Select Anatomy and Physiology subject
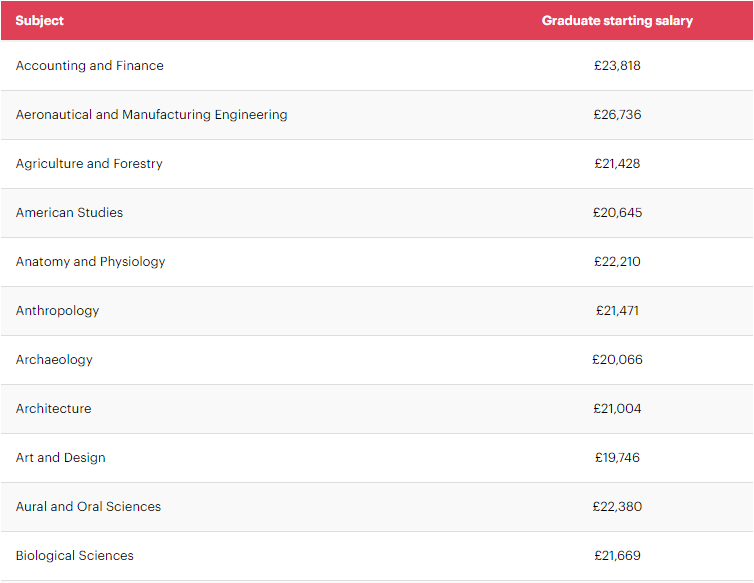The width and height of the screenshot is (754, 583). [x=90, y=262]
